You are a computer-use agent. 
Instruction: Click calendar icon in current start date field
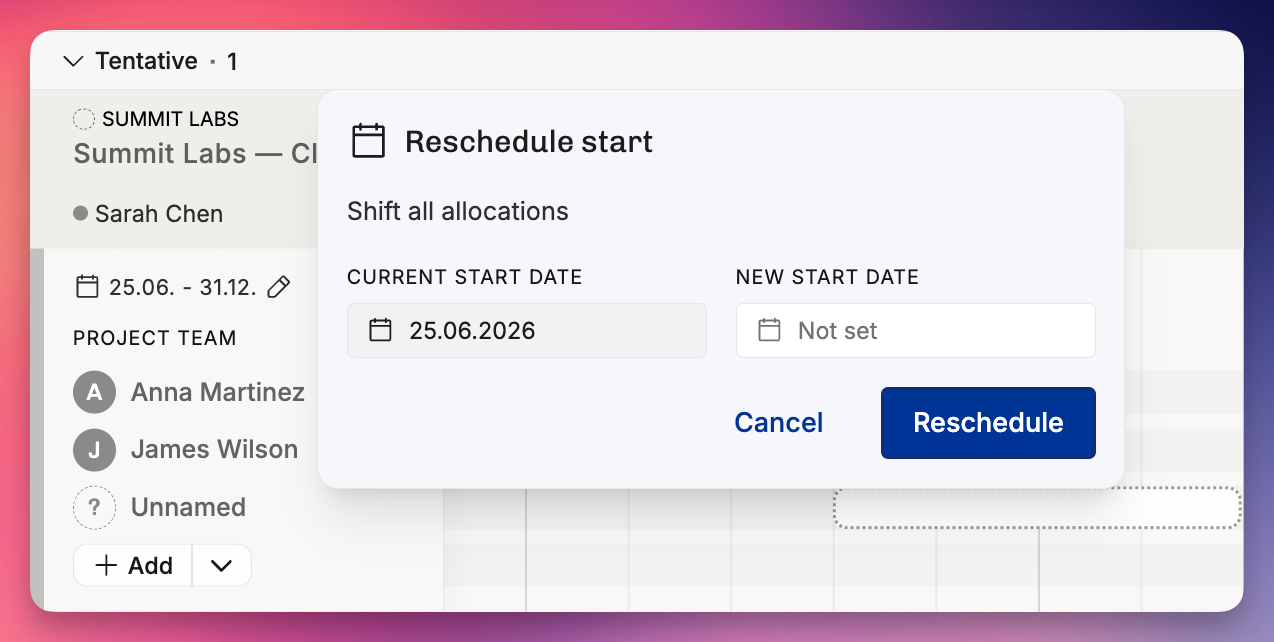tap(380, 330)
